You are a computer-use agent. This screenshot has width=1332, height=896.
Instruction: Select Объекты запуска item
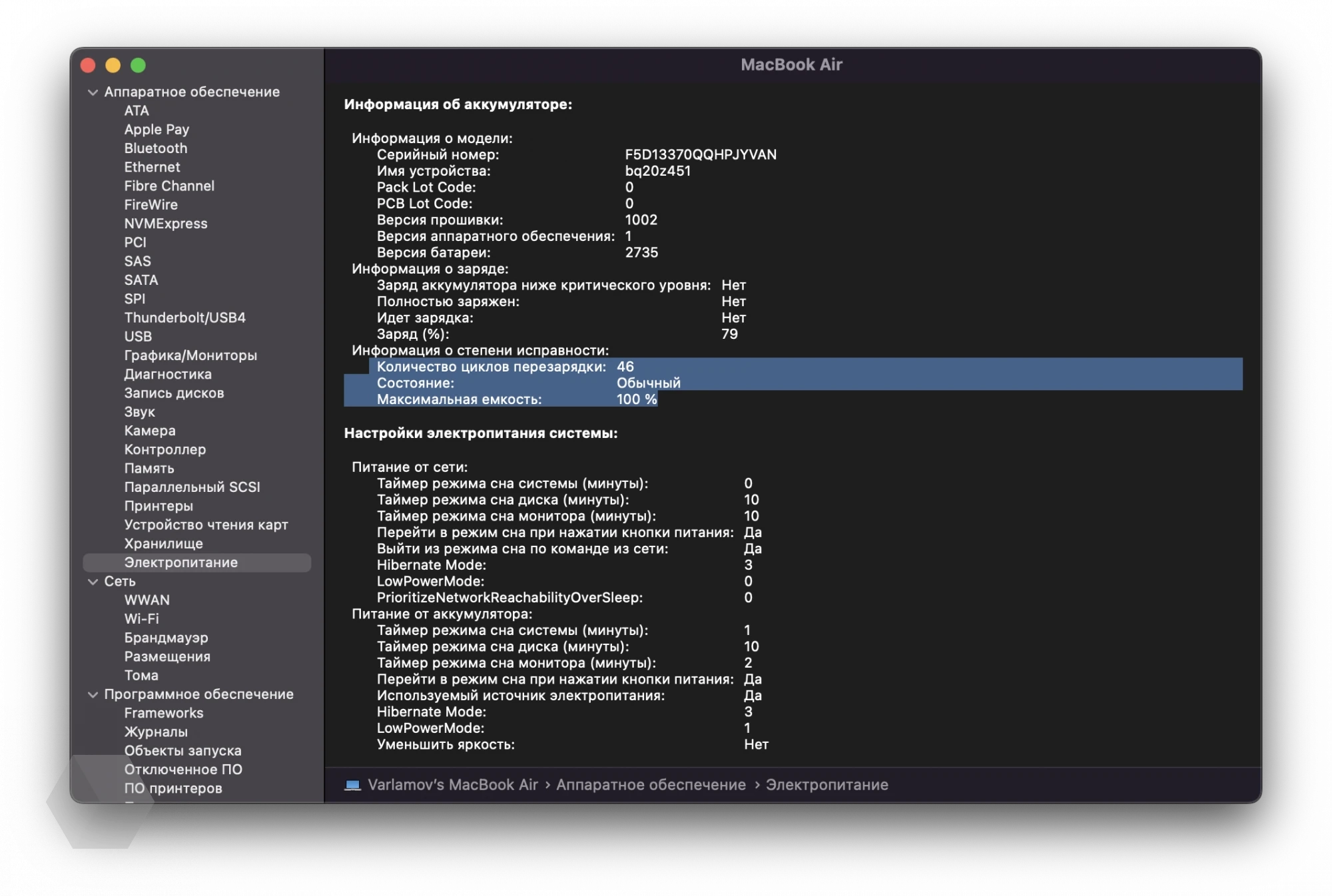(x=182, y=751)
